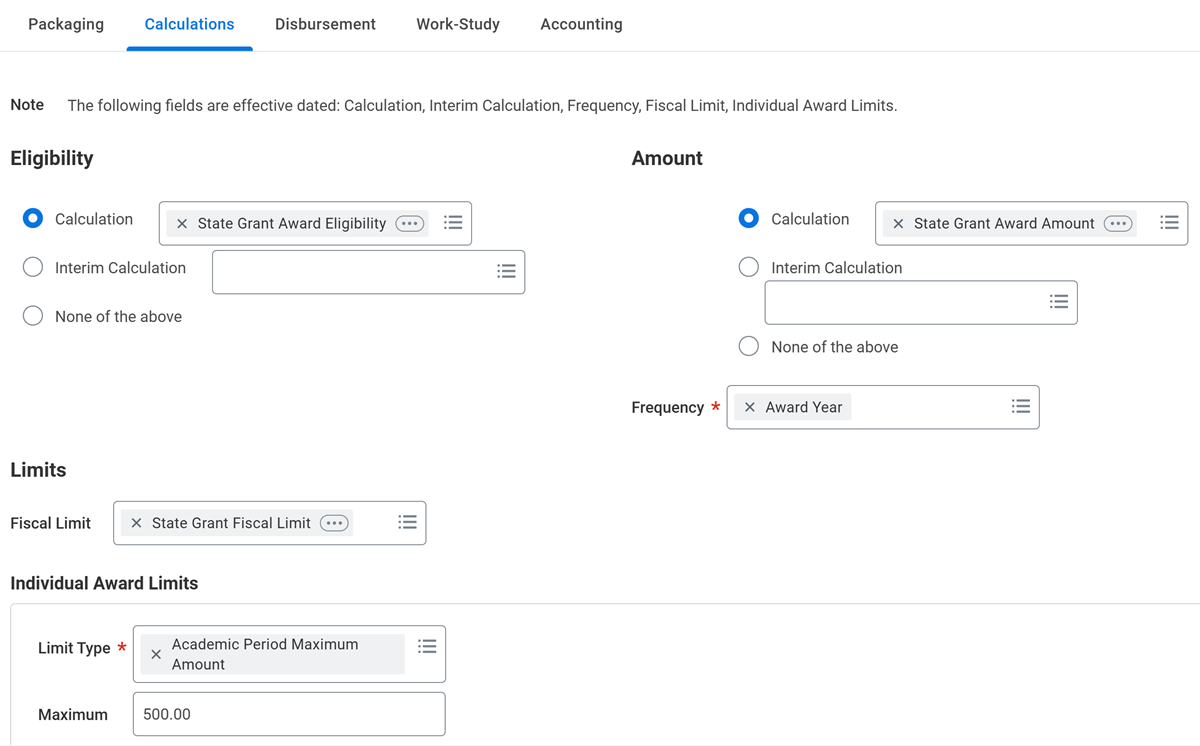The image size is (1200, 746).
Task: Click the Limits section heading
Action: tap(38, 470)
